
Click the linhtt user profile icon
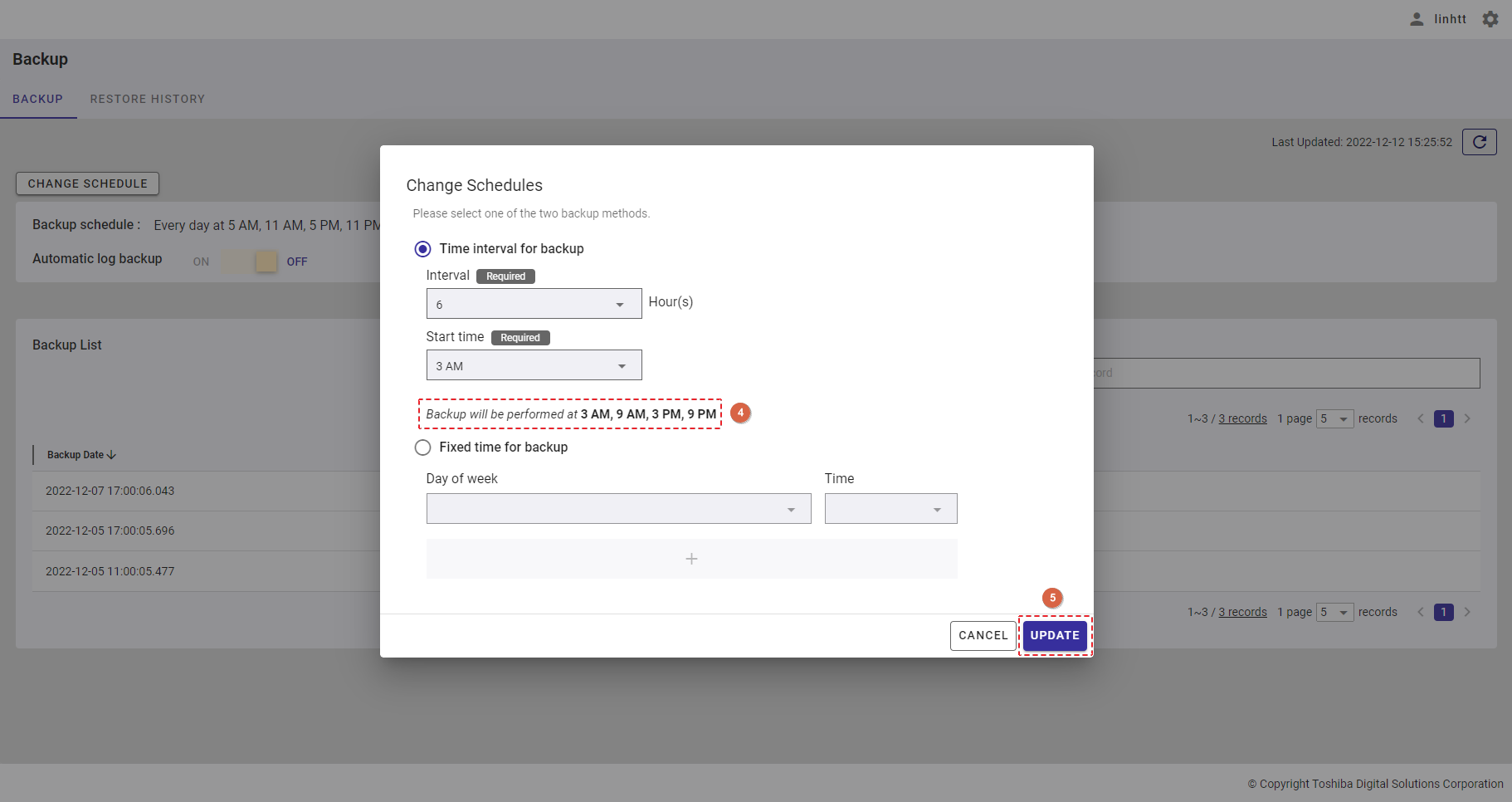(x=1417, y=19)
